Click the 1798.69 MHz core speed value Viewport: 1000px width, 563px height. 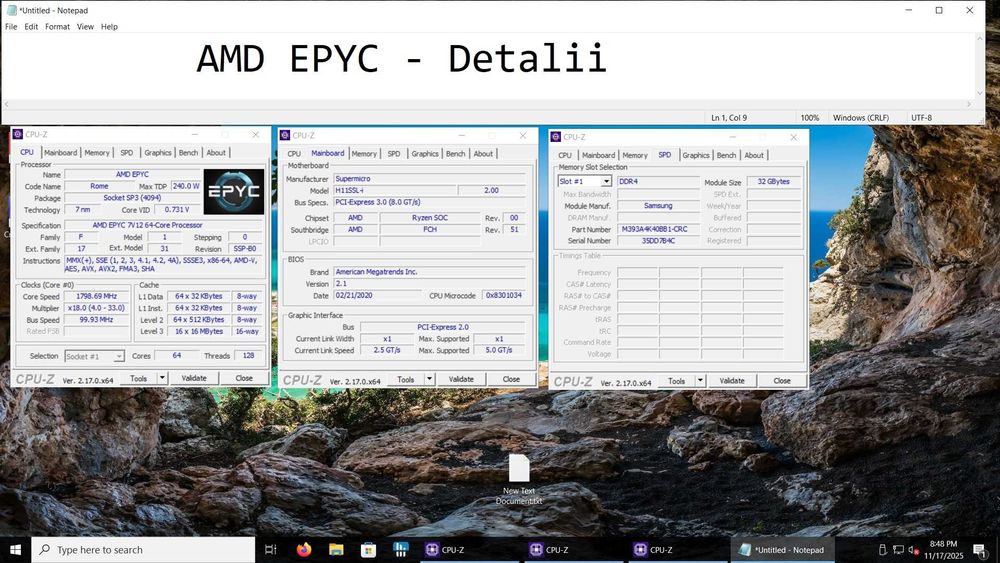pos(96,296)
